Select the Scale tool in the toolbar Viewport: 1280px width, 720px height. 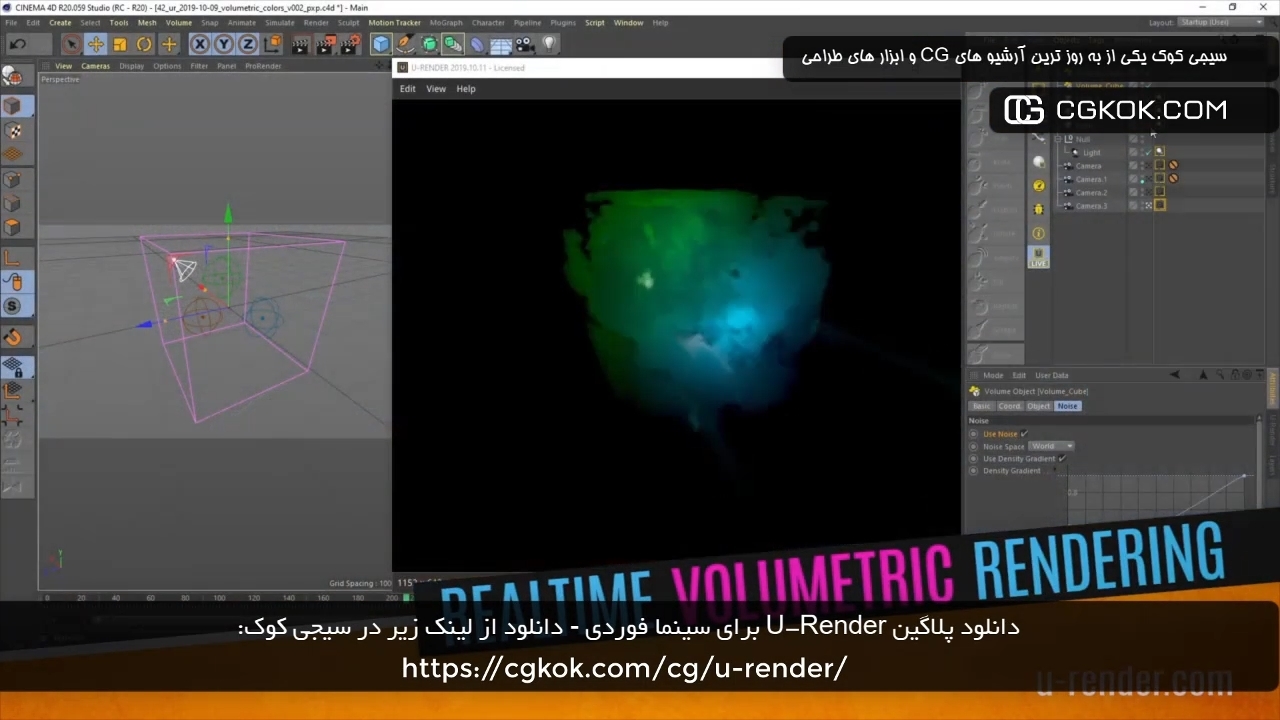pos(120,44)
